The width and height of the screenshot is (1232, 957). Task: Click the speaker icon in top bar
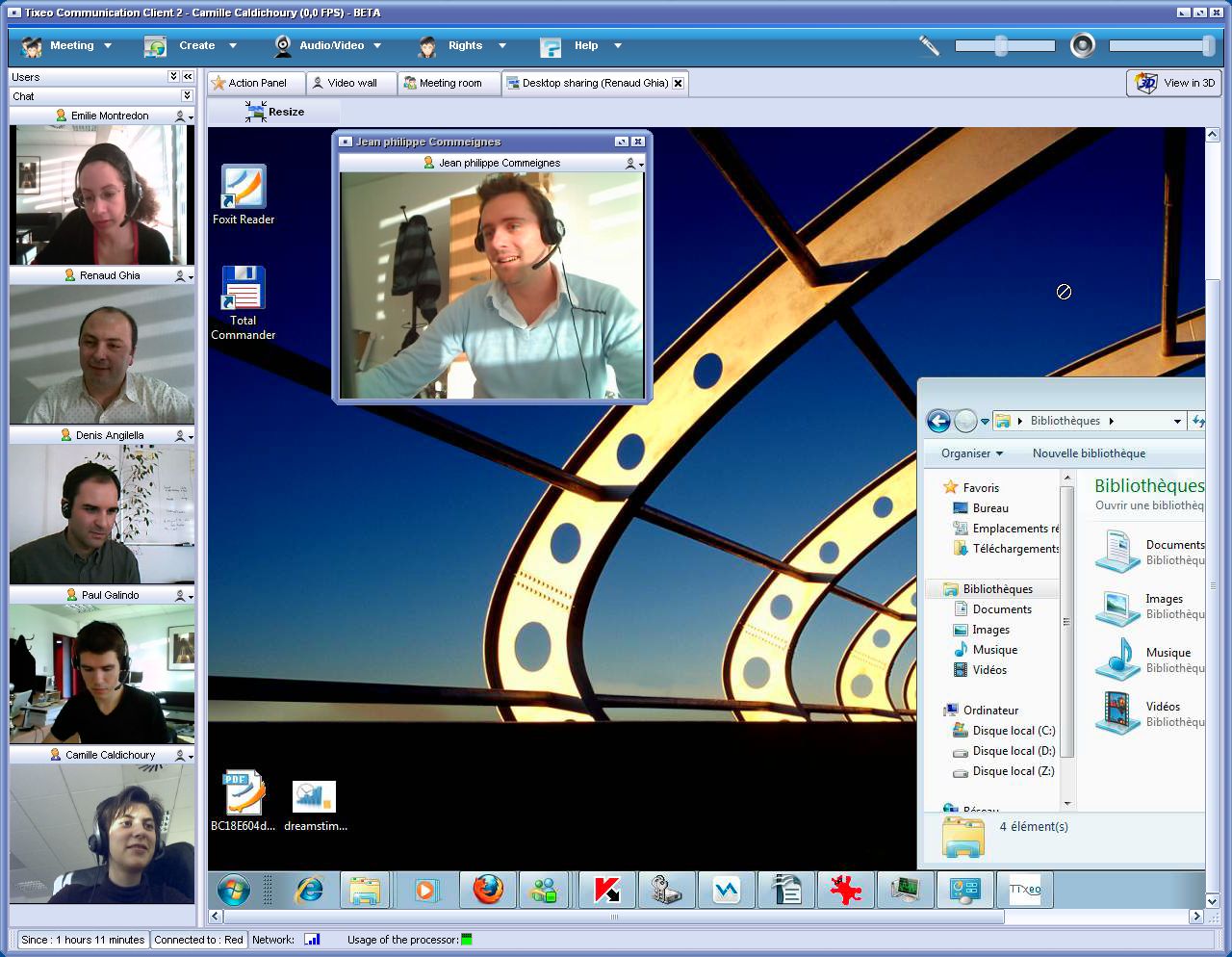pyautogui.click(x=1083, y=45)
